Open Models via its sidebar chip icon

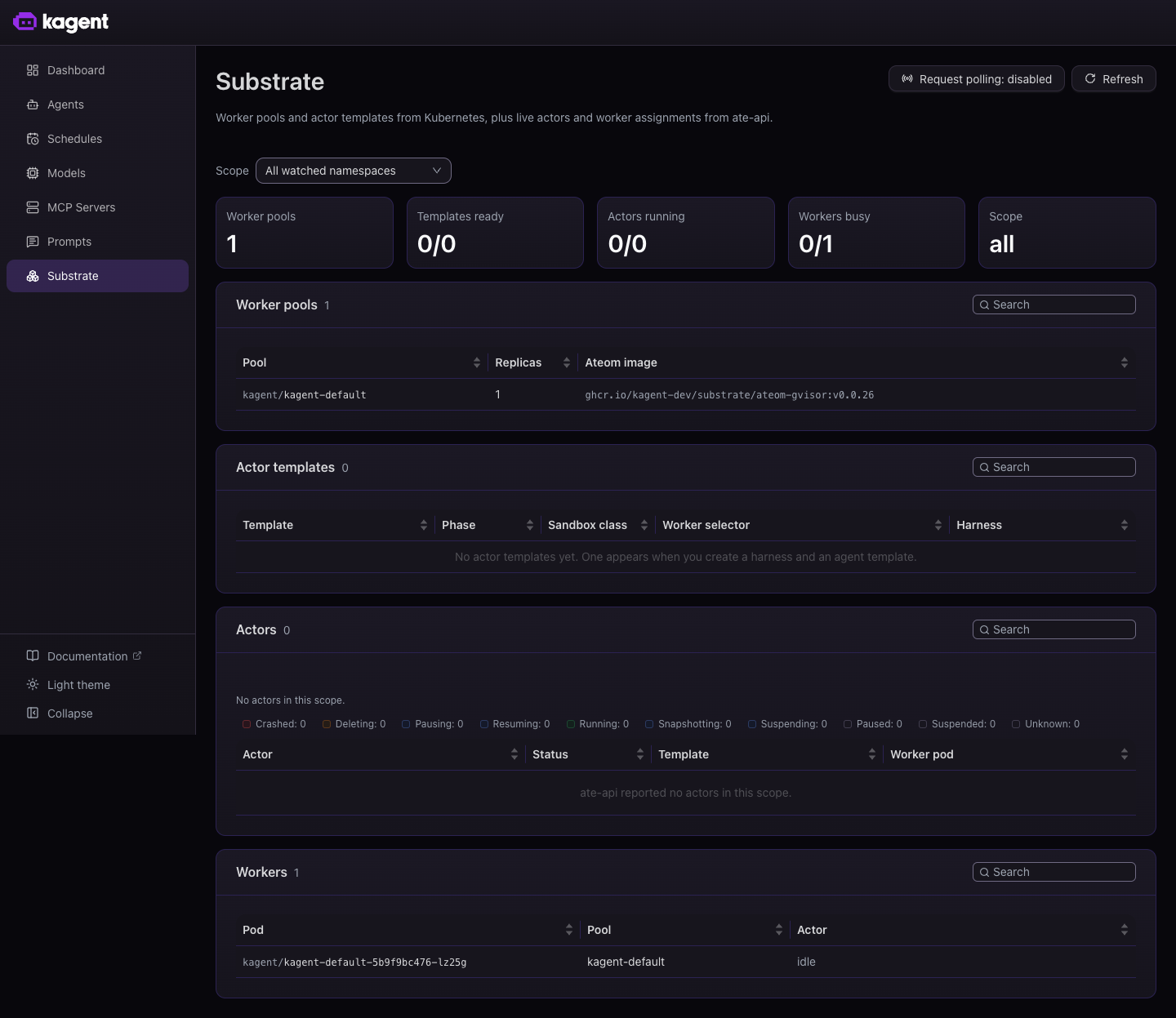tap(33, 173)
